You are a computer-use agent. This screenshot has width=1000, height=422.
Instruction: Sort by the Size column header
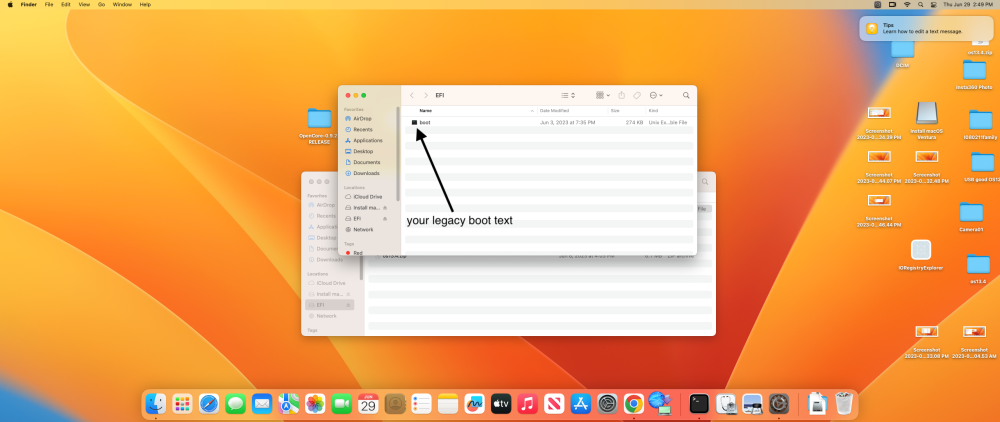click(x=615, y=111)
